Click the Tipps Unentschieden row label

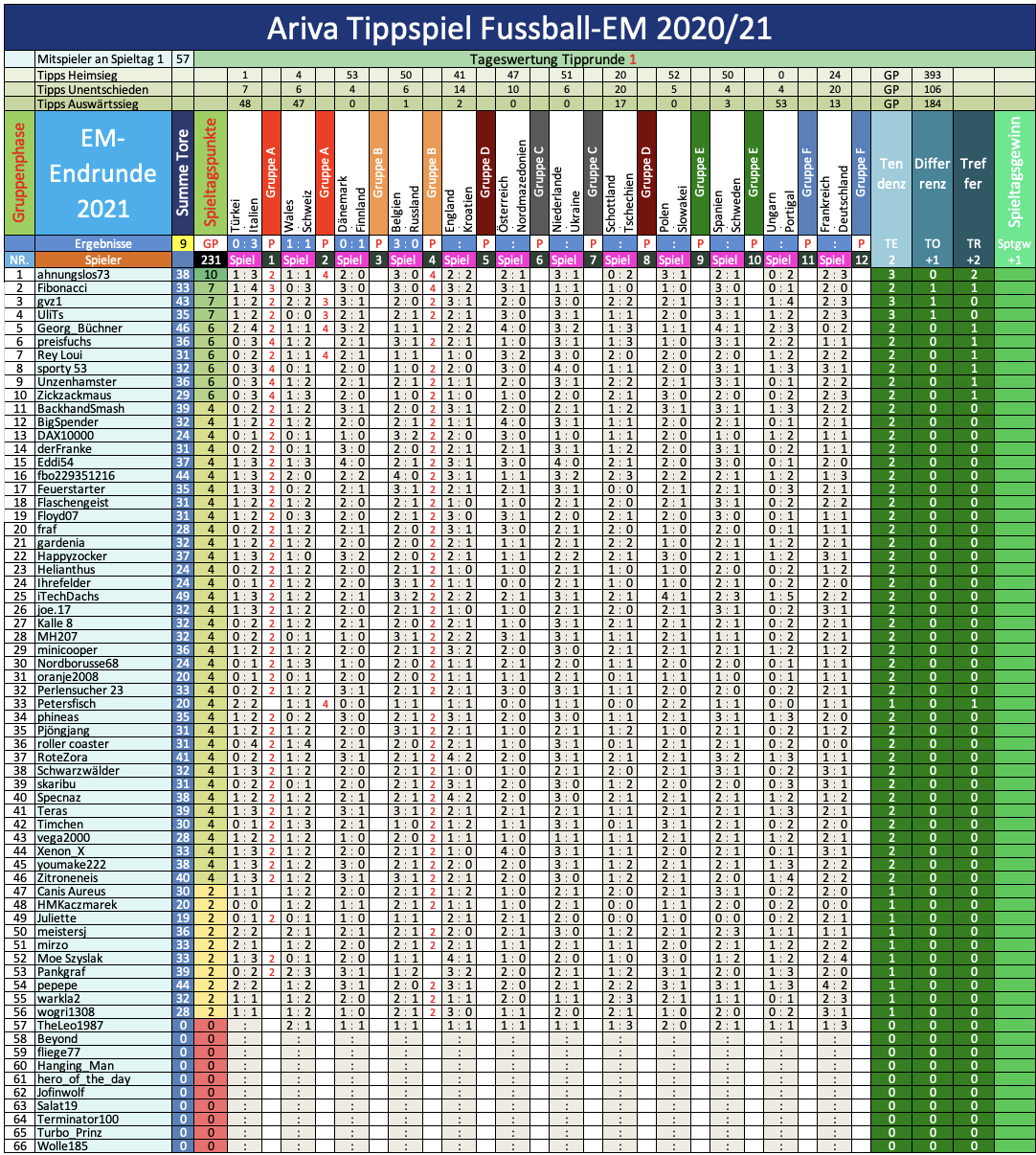[103, 89]
